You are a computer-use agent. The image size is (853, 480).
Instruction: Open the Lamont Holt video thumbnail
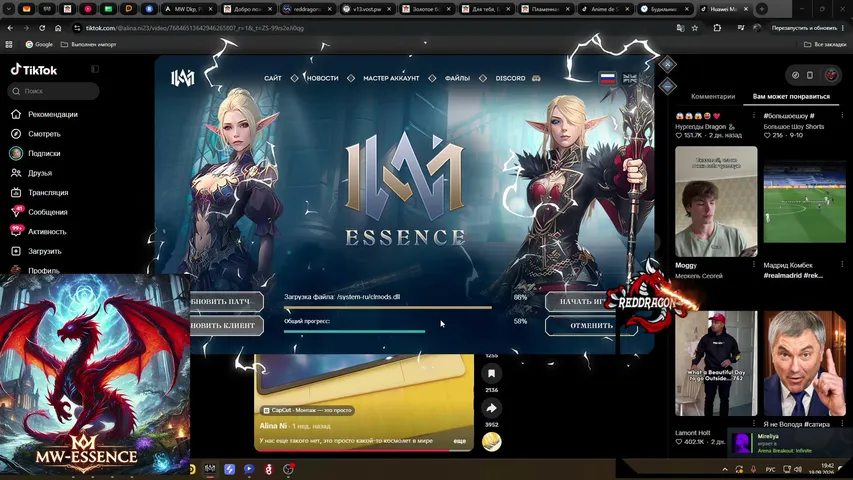(716, 364)
